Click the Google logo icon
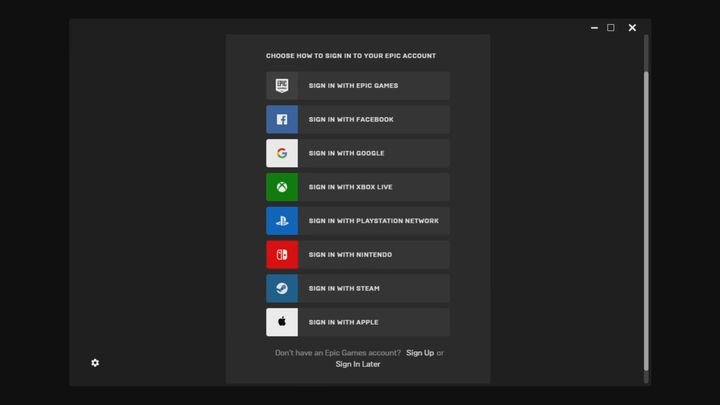The image size is (720, 405). [x=282, y=153]
